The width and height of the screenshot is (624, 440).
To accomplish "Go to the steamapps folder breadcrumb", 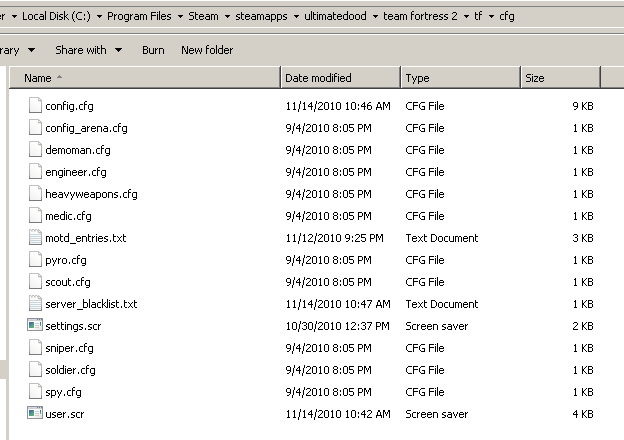I will pos(261,16).
